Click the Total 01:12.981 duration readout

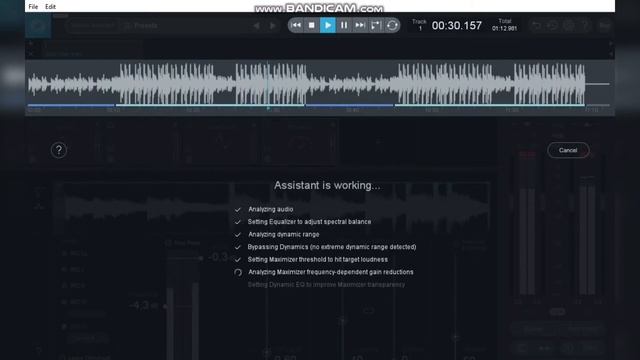(504, 25)
